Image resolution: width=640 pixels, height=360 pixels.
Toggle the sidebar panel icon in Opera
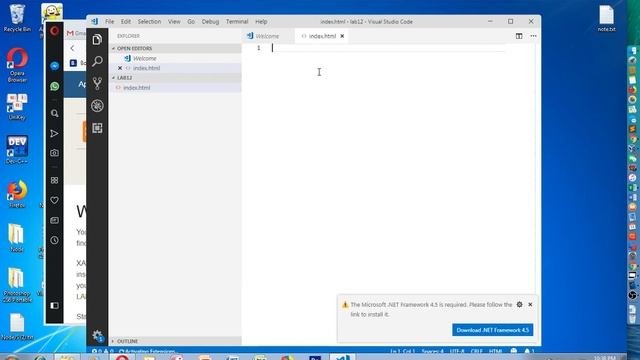pyautogui.click(x=54, y=305)
